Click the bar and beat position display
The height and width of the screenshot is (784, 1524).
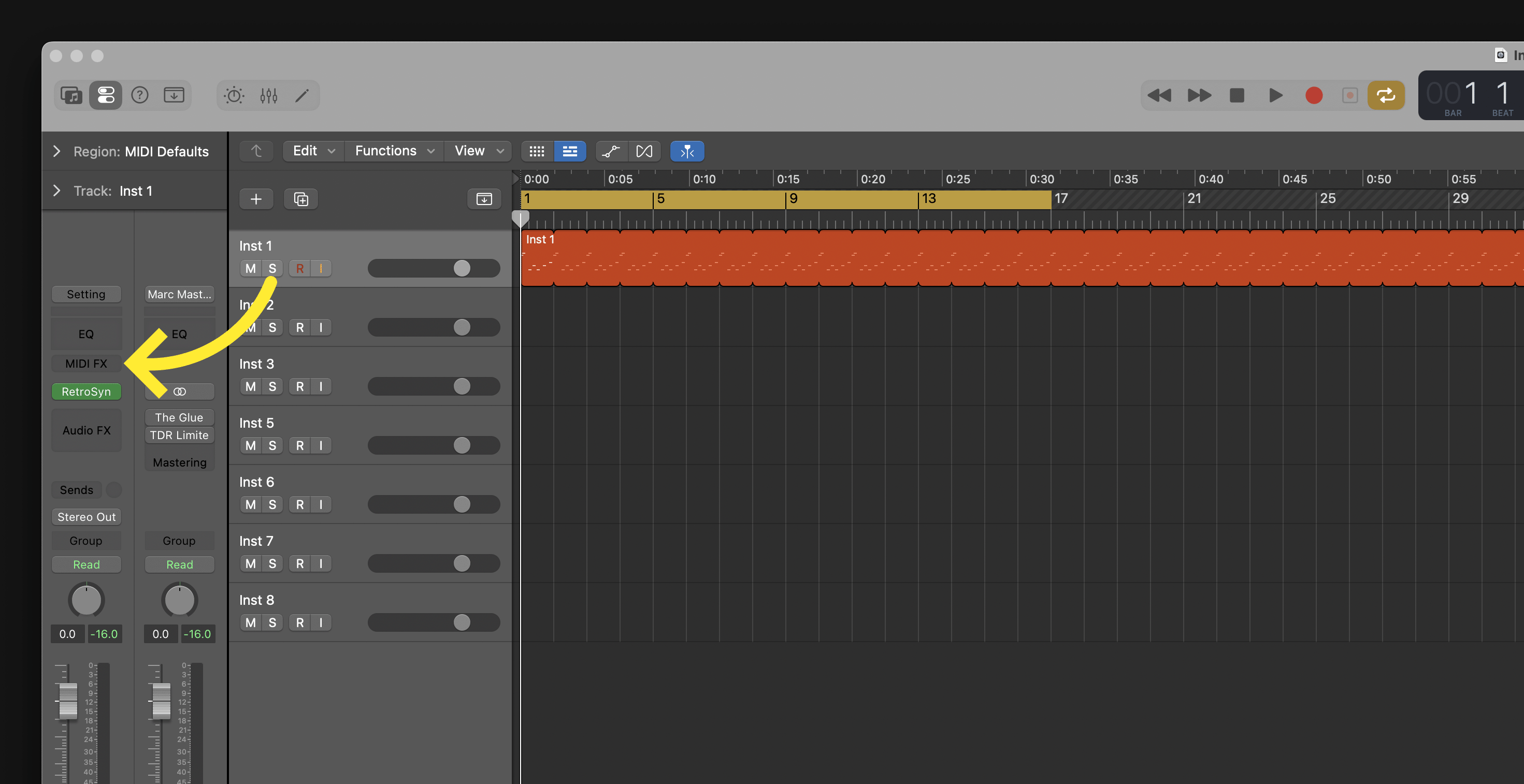pos(1471,95)
